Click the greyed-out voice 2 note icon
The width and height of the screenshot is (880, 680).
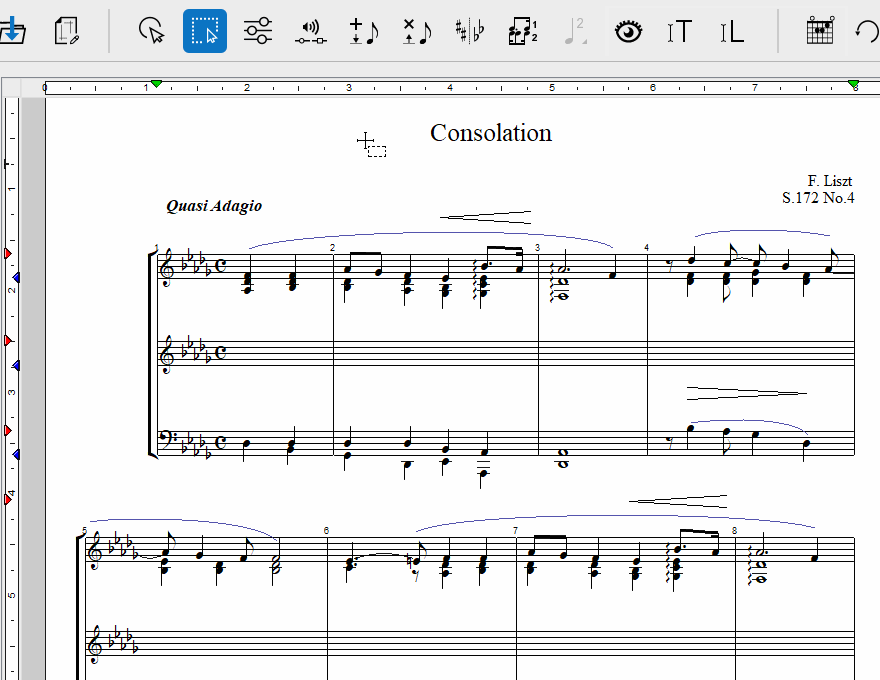point(575,31)
